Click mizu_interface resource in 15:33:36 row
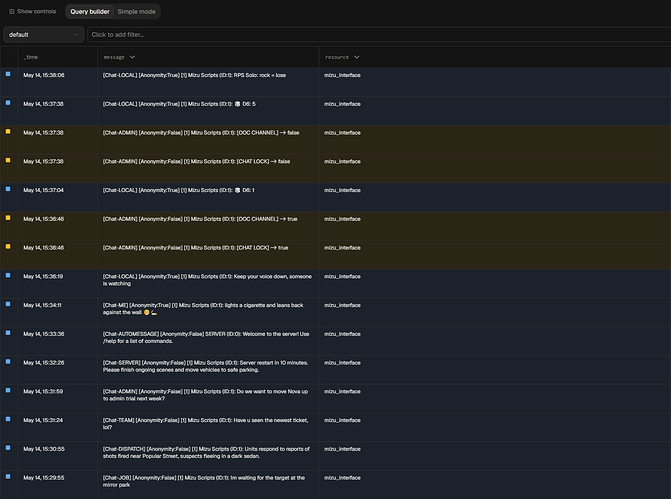 click(x=342, y=334)
